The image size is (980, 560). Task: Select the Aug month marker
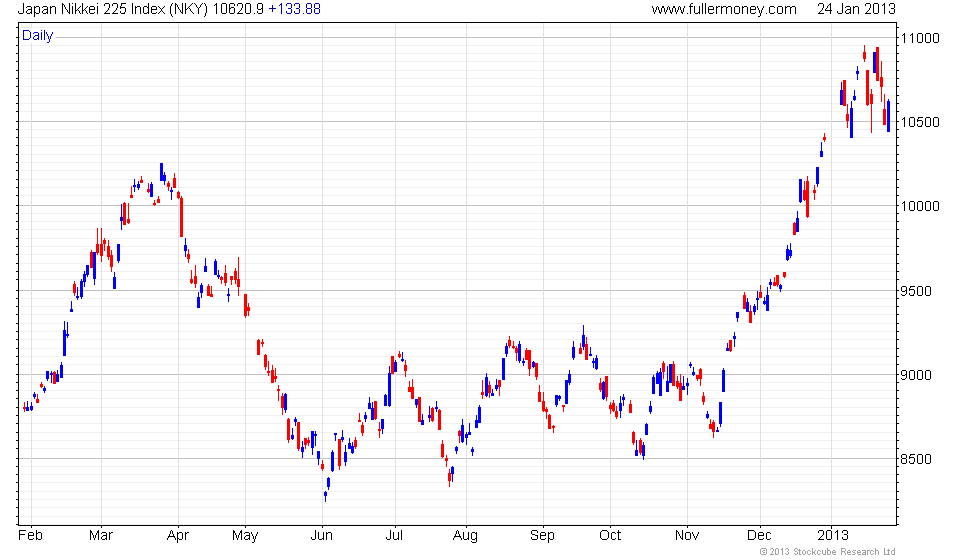465,536
